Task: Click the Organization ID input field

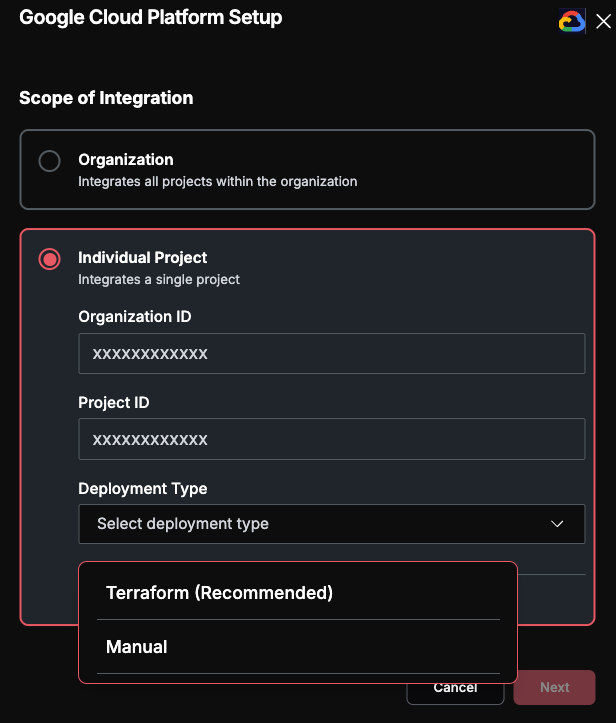Action: [x=332, y=353]
